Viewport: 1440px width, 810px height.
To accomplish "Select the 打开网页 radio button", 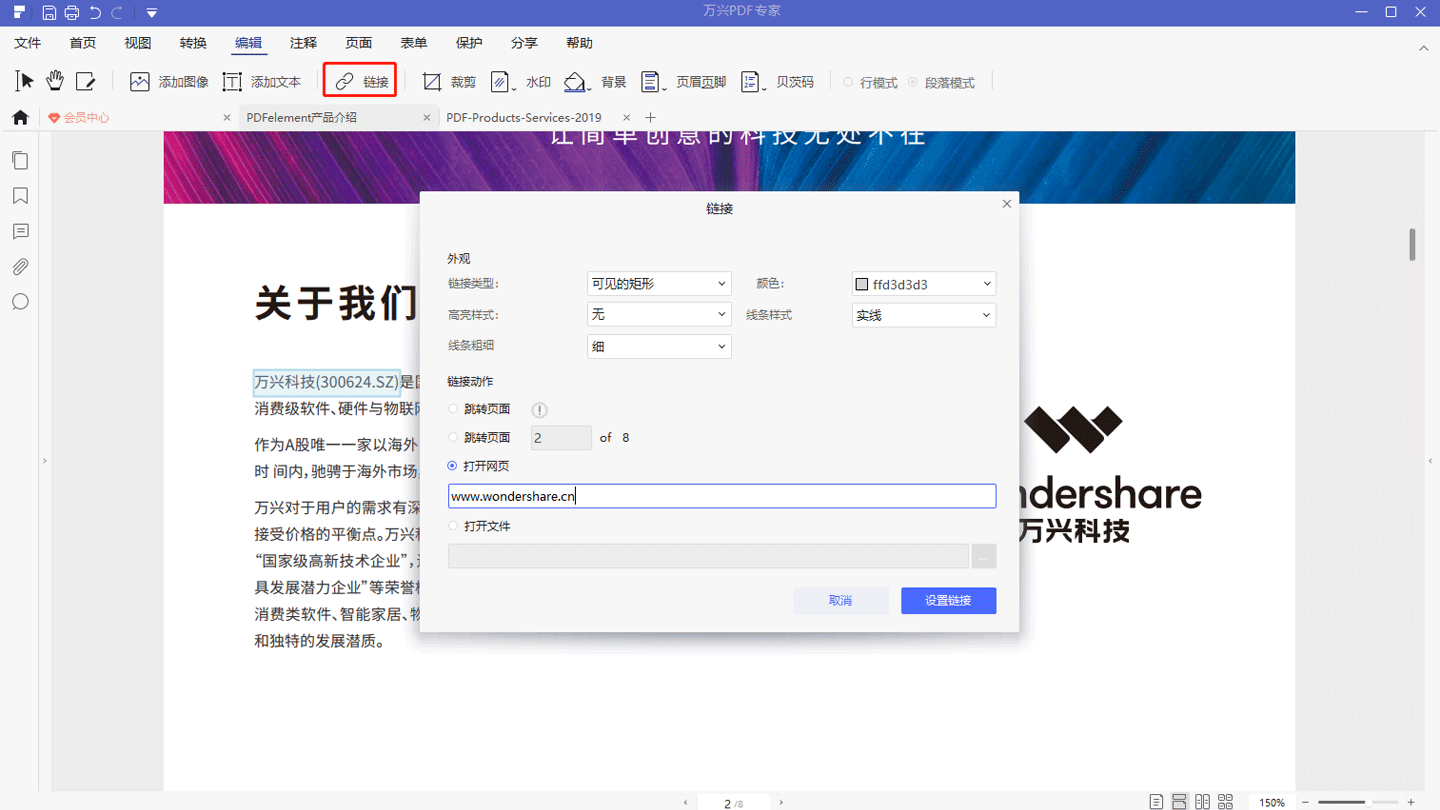I will tap(453, 466).
